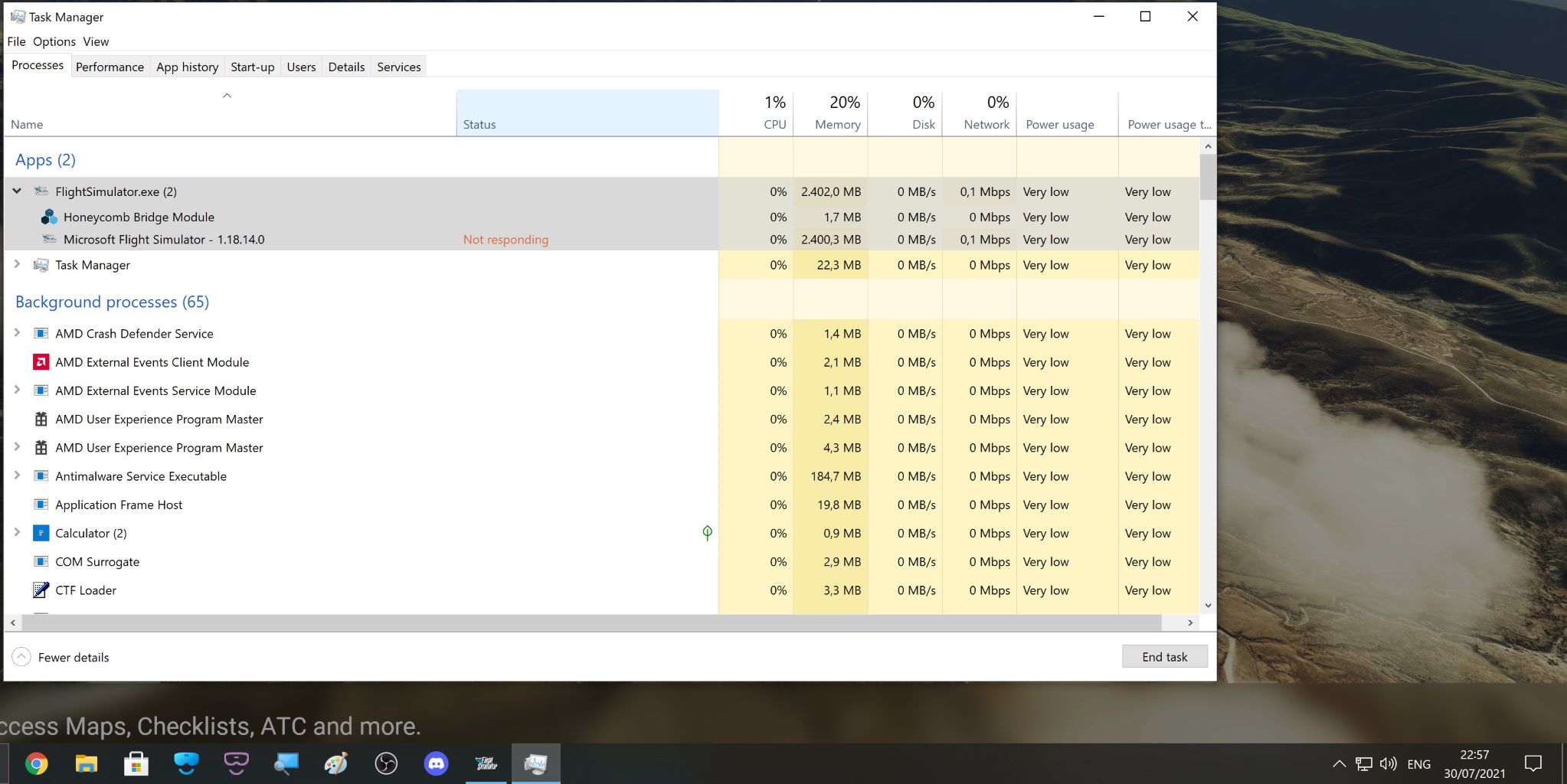Open the Options menu
This screenshot has height=784, width=1567.
54,41
